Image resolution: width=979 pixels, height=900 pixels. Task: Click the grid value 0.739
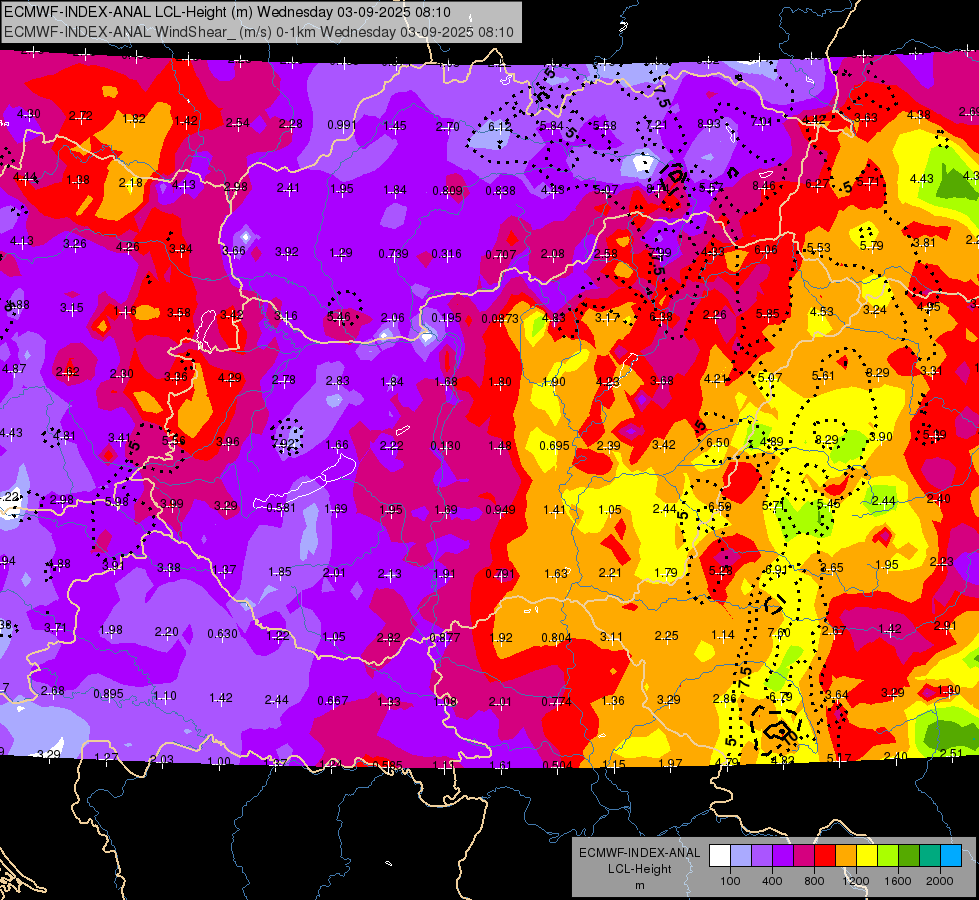[x=393, y=254]
